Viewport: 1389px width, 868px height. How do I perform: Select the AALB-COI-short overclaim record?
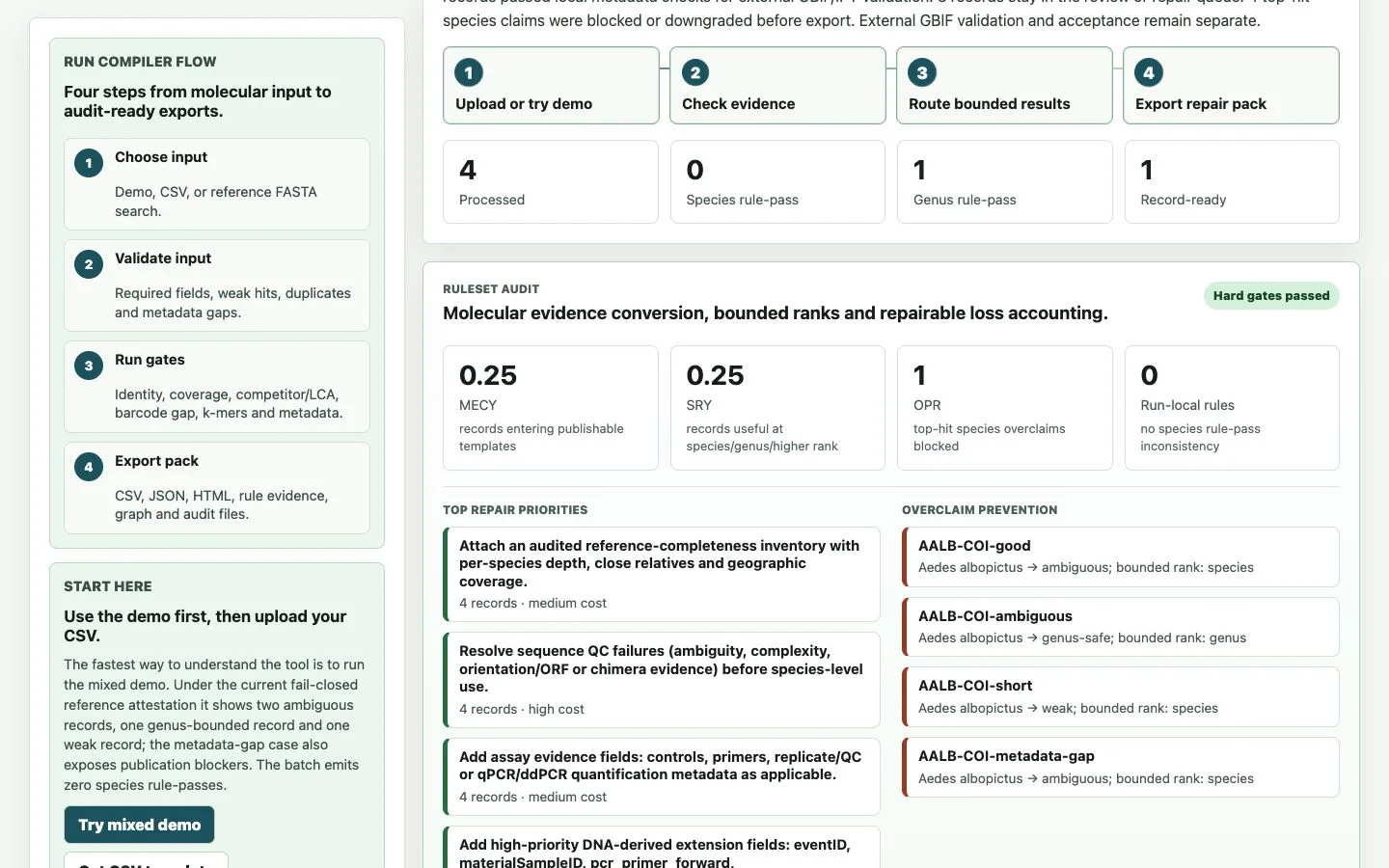(1121, 696)
